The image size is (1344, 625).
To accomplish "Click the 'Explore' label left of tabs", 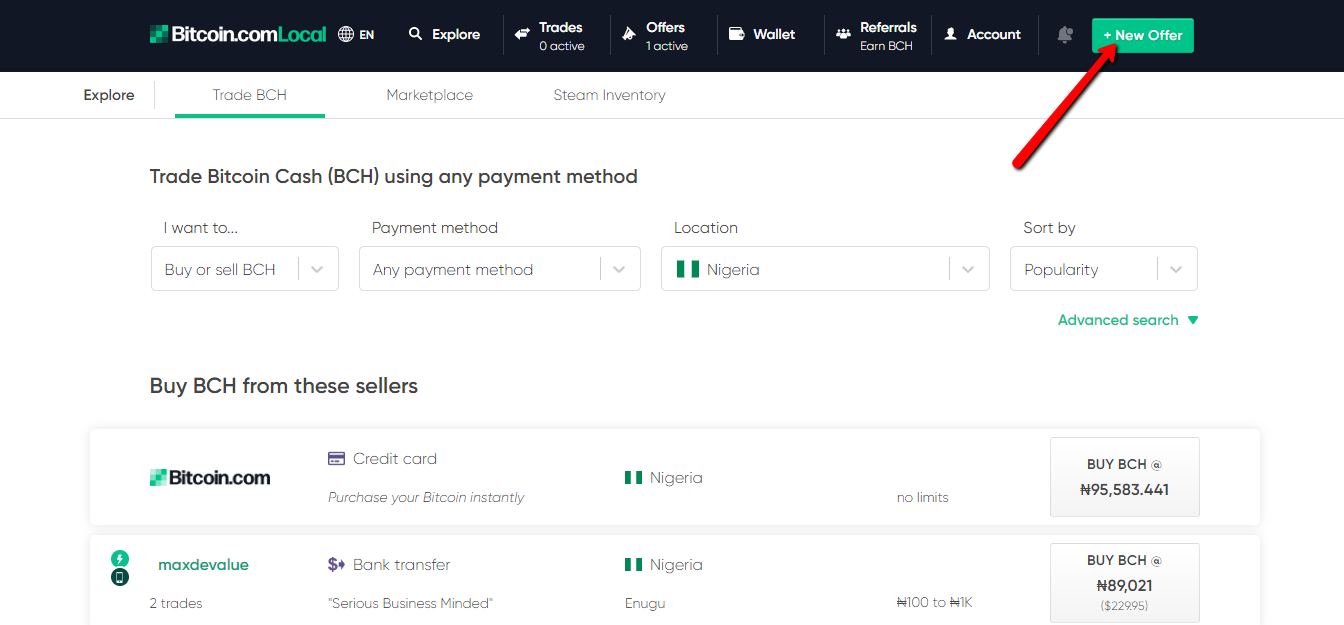I will (109, 95).
